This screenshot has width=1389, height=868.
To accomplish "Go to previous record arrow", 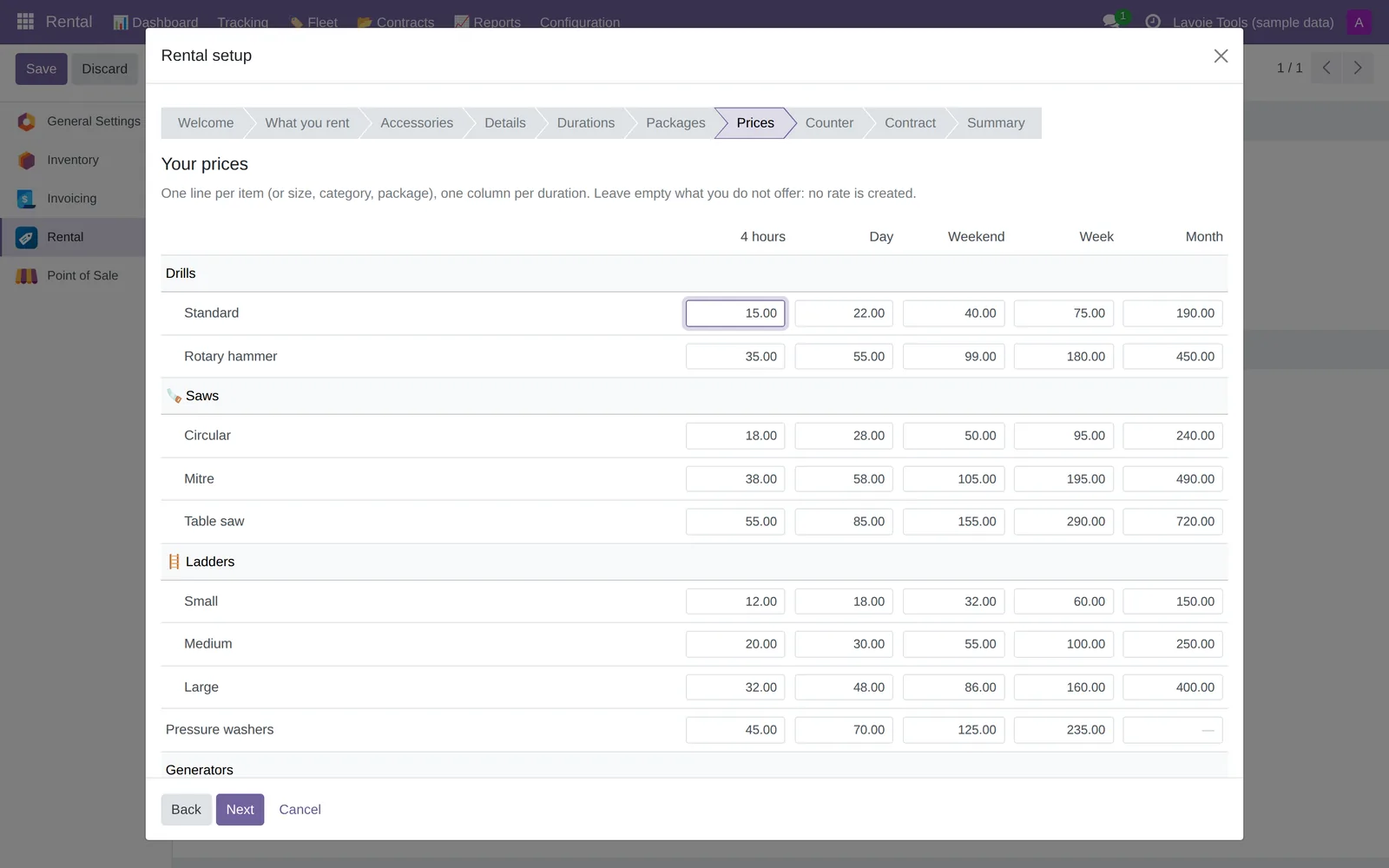I will [x=1326, y=68].
